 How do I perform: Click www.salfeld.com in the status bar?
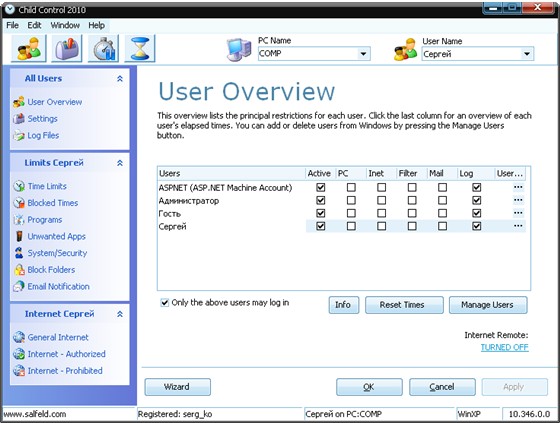[35, 414]
